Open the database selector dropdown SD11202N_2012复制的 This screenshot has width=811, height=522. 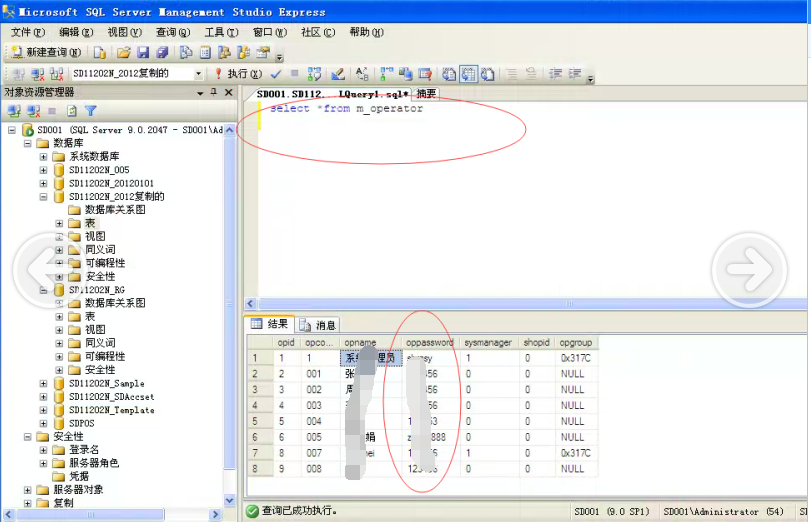pyautogui.click(x=198, y=74)
